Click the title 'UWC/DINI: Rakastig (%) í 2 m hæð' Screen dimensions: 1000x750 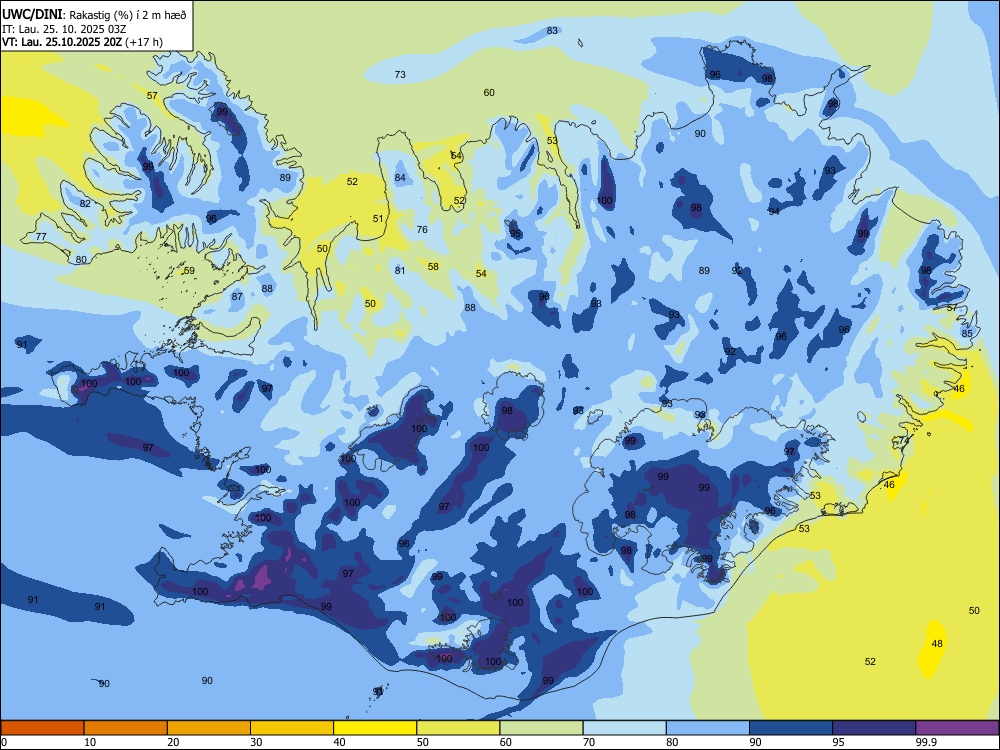pos(94,14)
